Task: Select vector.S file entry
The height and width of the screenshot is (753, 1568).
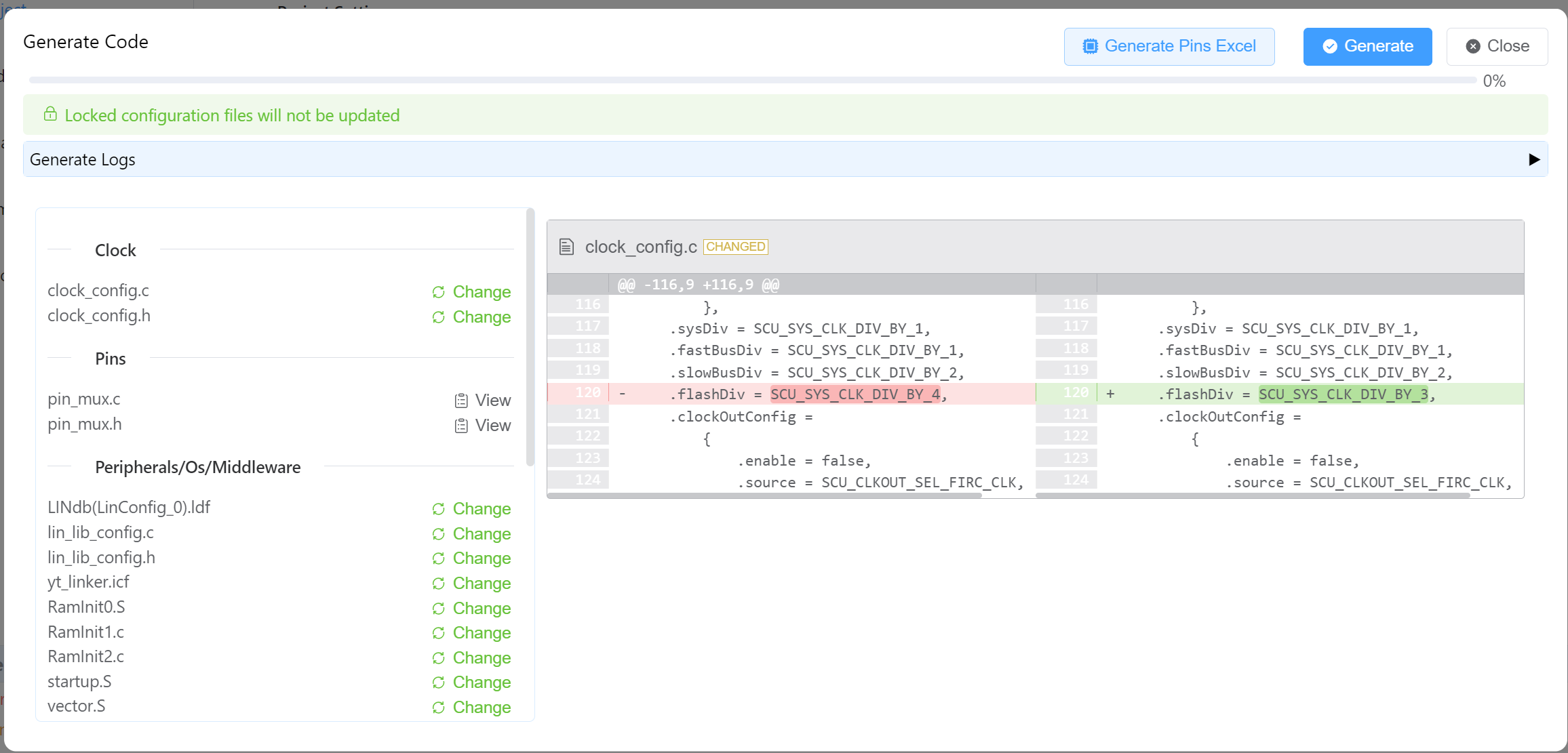Action: click(x=77, y=706)
